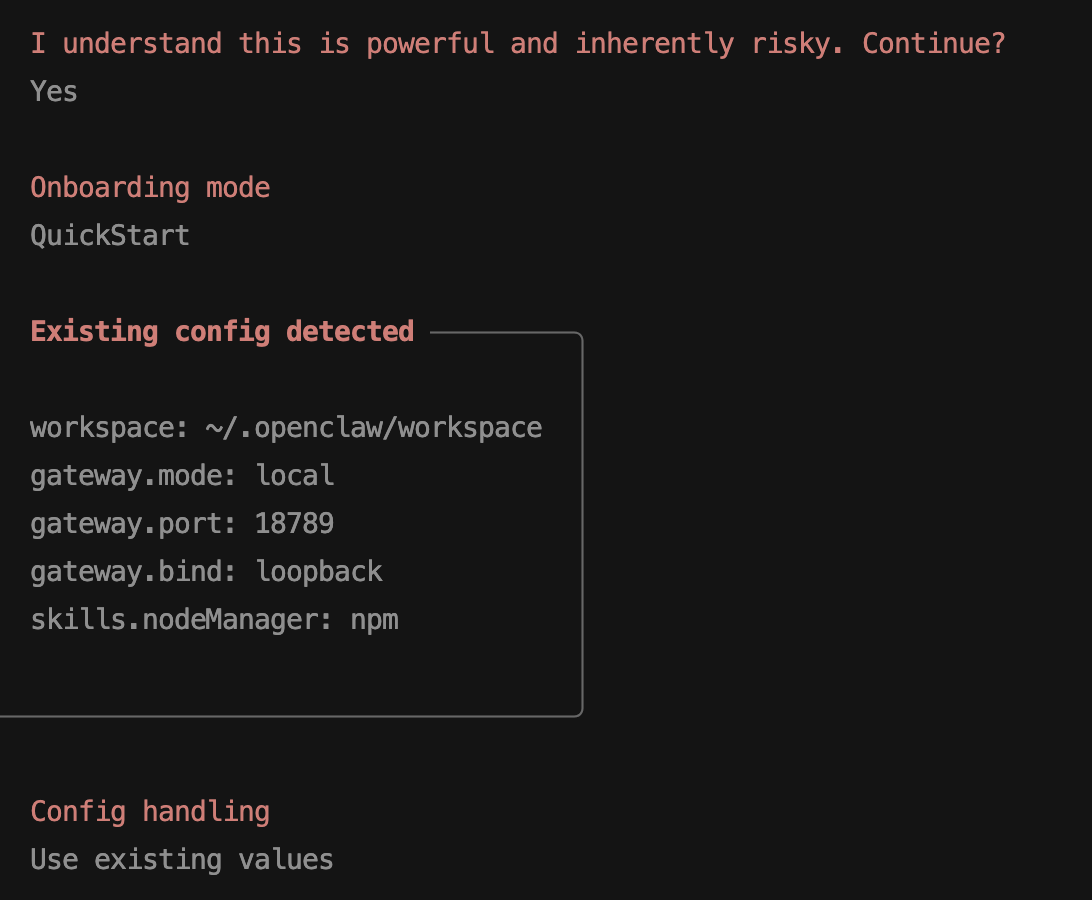Click the "Existing config detected" box title

(x=222, y=331)
